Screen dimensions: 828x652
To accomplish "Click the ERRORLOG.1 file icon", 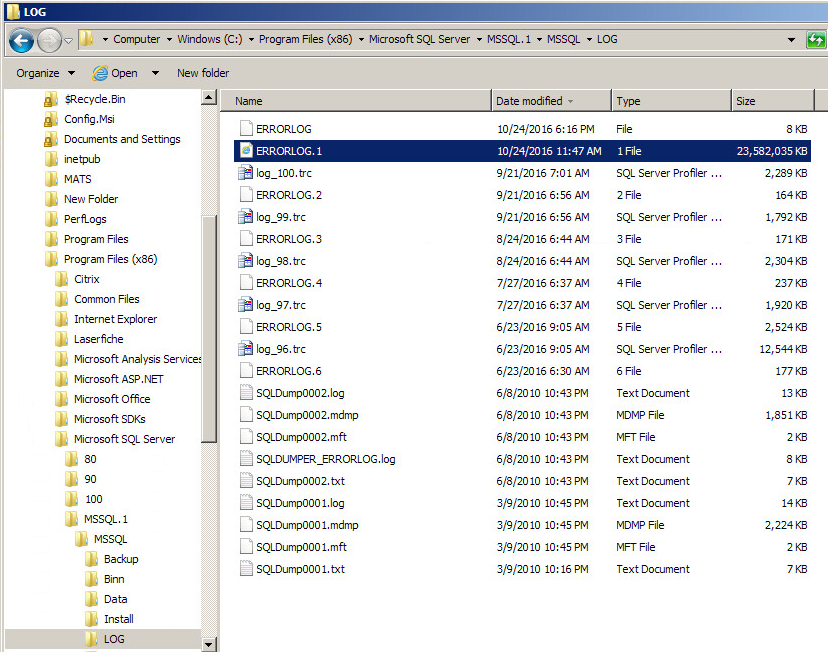I will (x=245, y=151).
